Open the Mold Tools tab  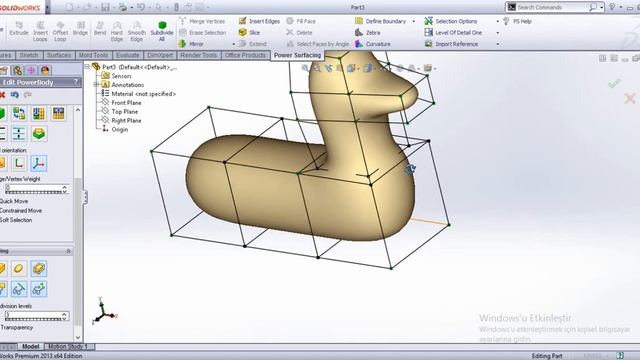coord(93,55)
